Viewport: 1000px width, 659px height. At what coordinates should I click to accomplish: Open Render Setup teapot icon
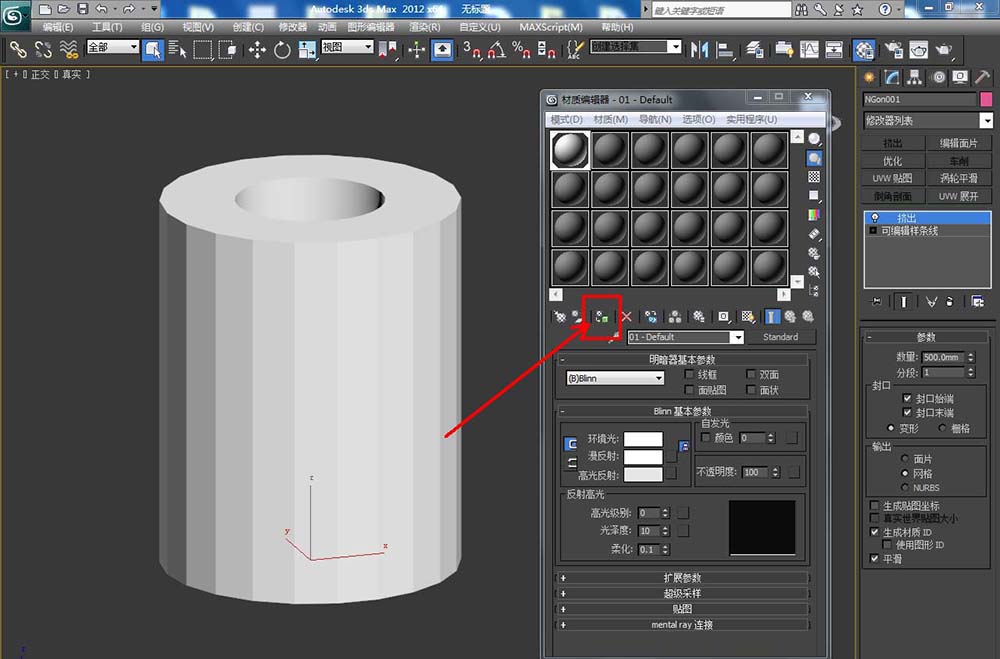point(893,50)
